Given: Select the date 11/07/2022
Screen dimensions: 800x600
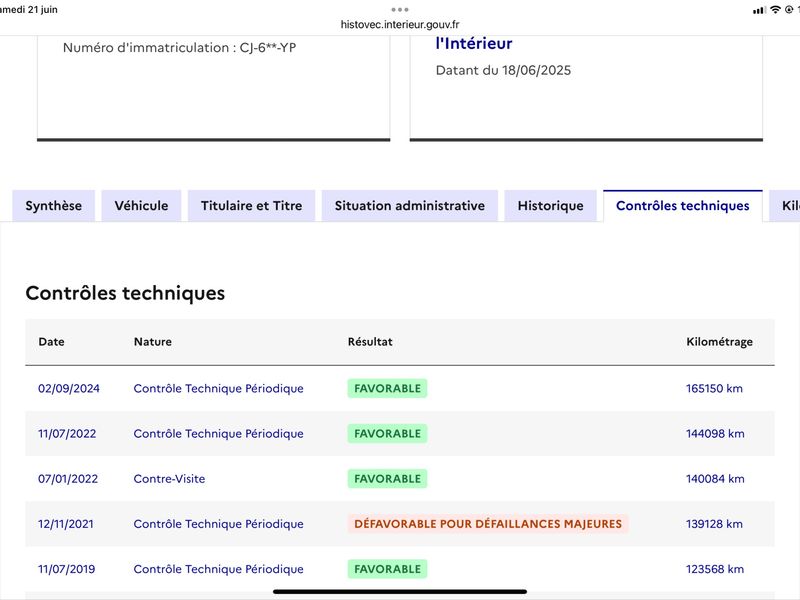Looking at the screenshot, I should [x=67, y=434].
